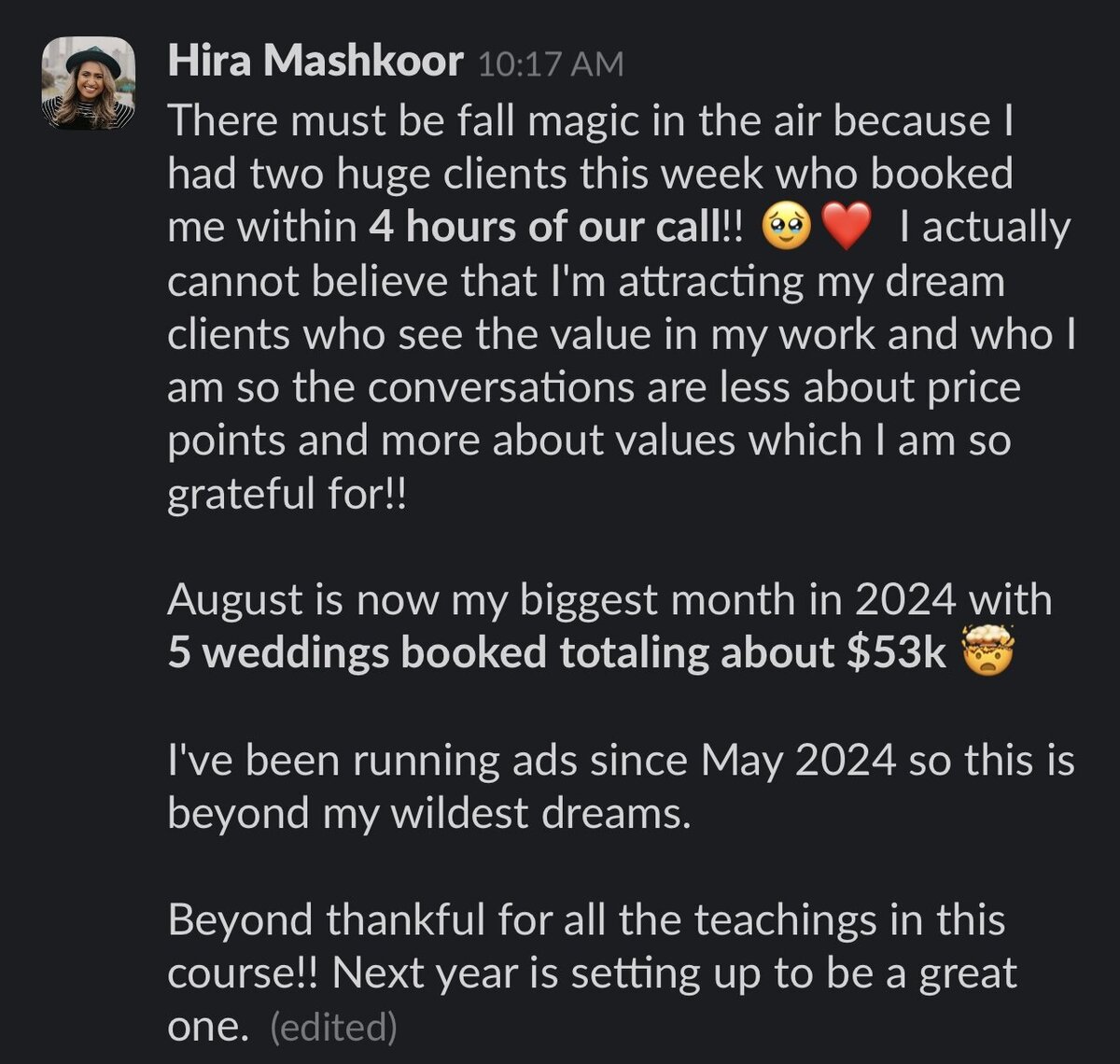1120x1064 pixels.
Task: Click the red heart emoji
Action: [x=847, y=229]
